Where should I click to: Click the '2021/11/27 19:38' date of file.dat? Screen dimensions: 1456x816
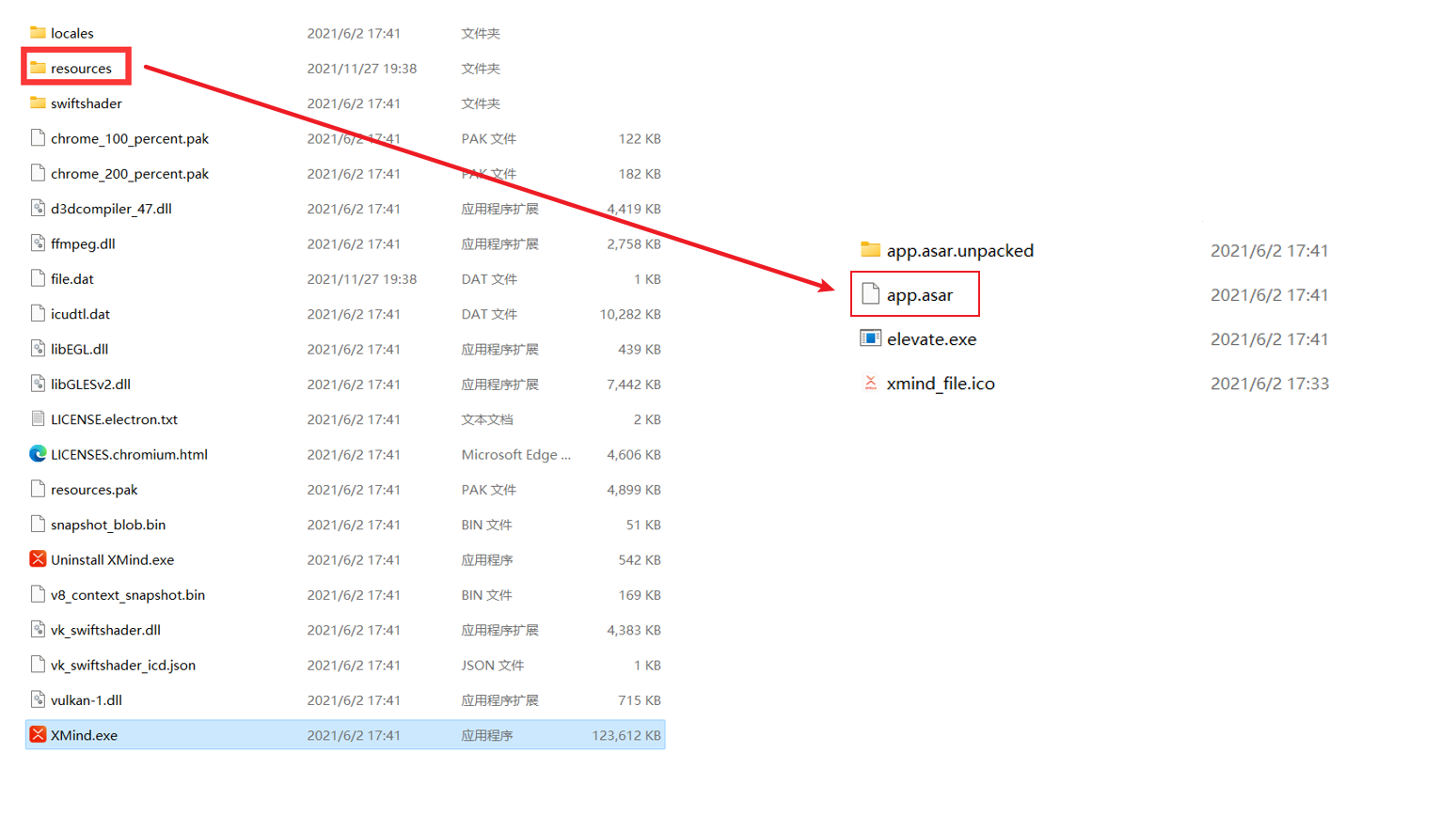point(361,278)
